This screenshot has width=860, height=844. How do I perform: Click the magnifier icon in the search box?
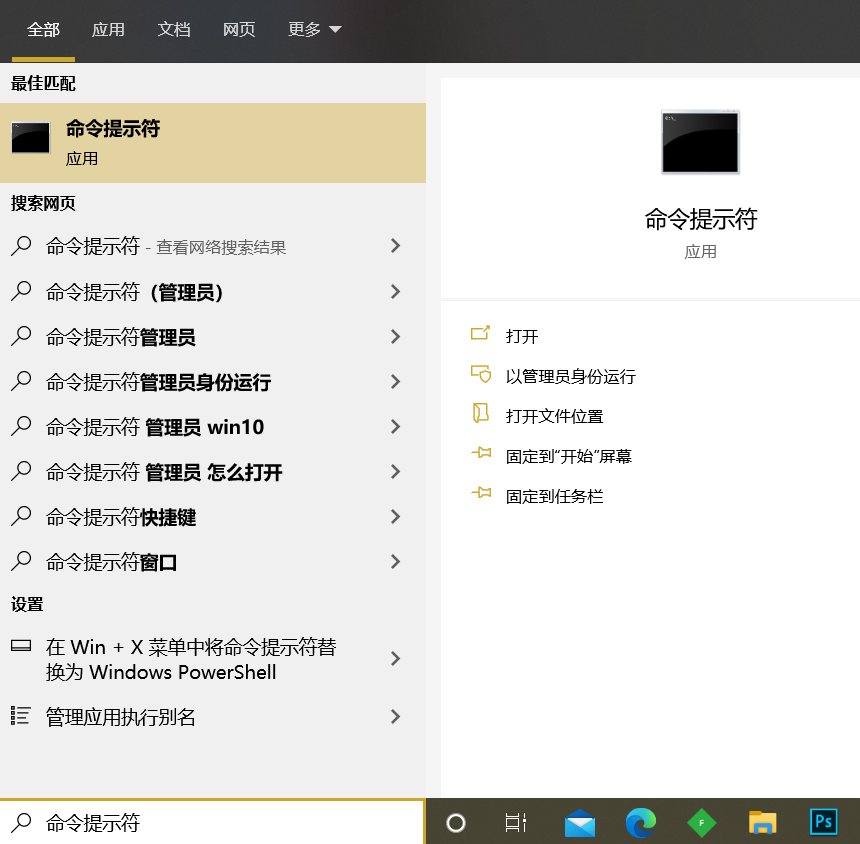click(x=20, y=822)
